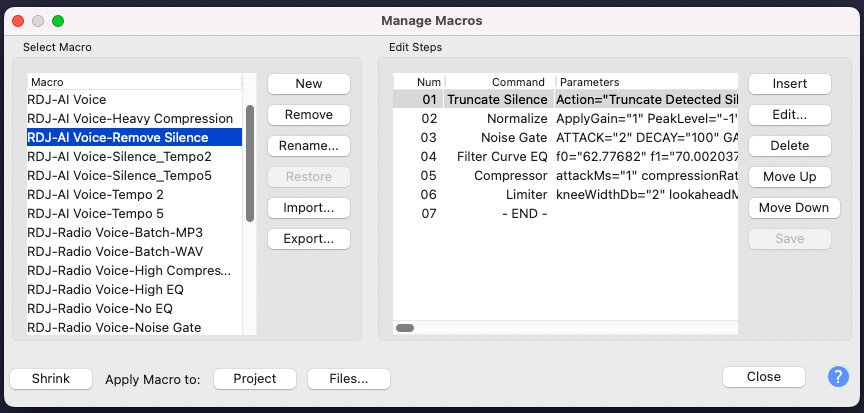Export the selected macro

(308, 238)
